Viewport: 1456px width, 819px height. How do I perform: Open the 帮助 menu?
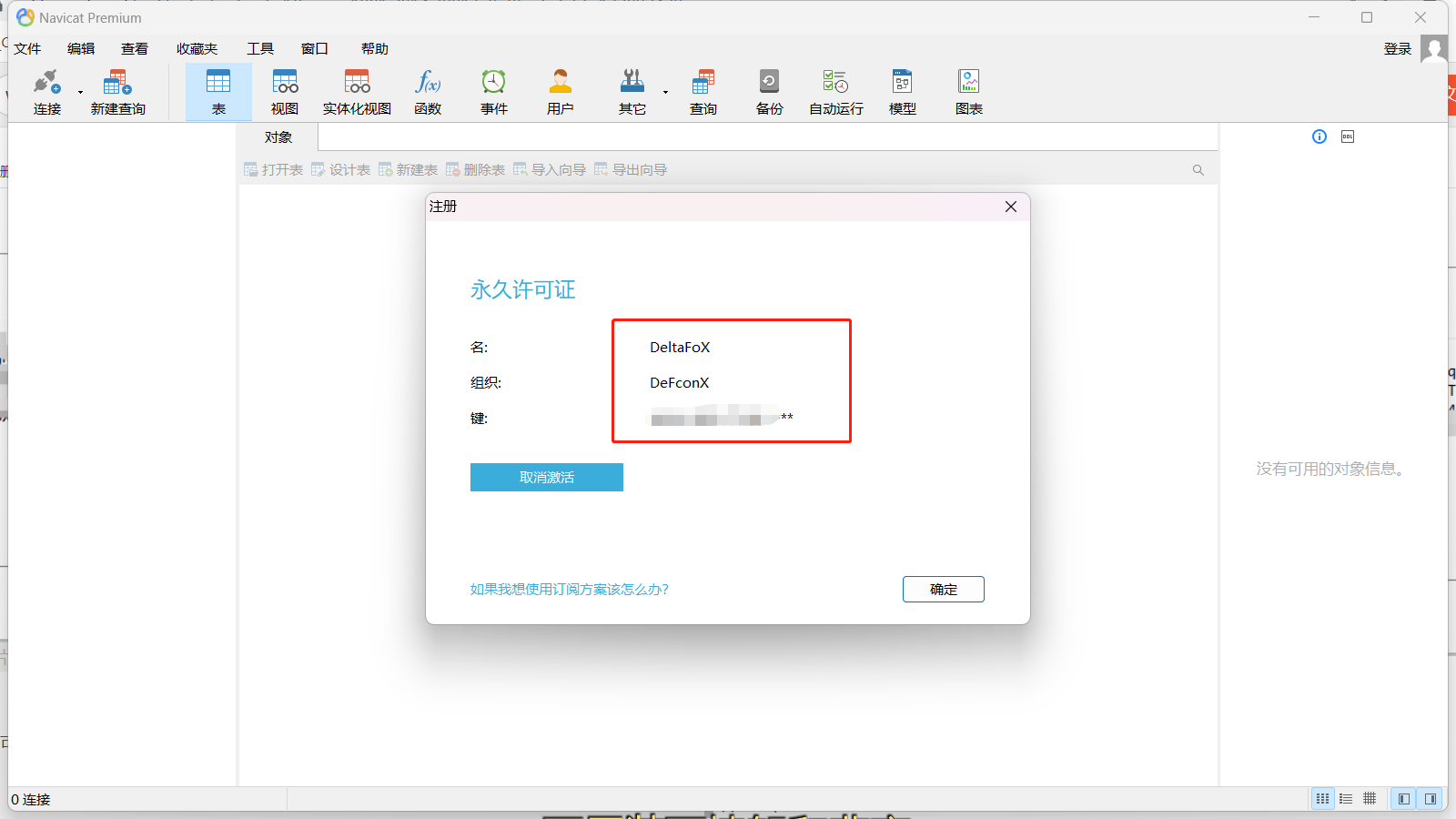(375, 49)
